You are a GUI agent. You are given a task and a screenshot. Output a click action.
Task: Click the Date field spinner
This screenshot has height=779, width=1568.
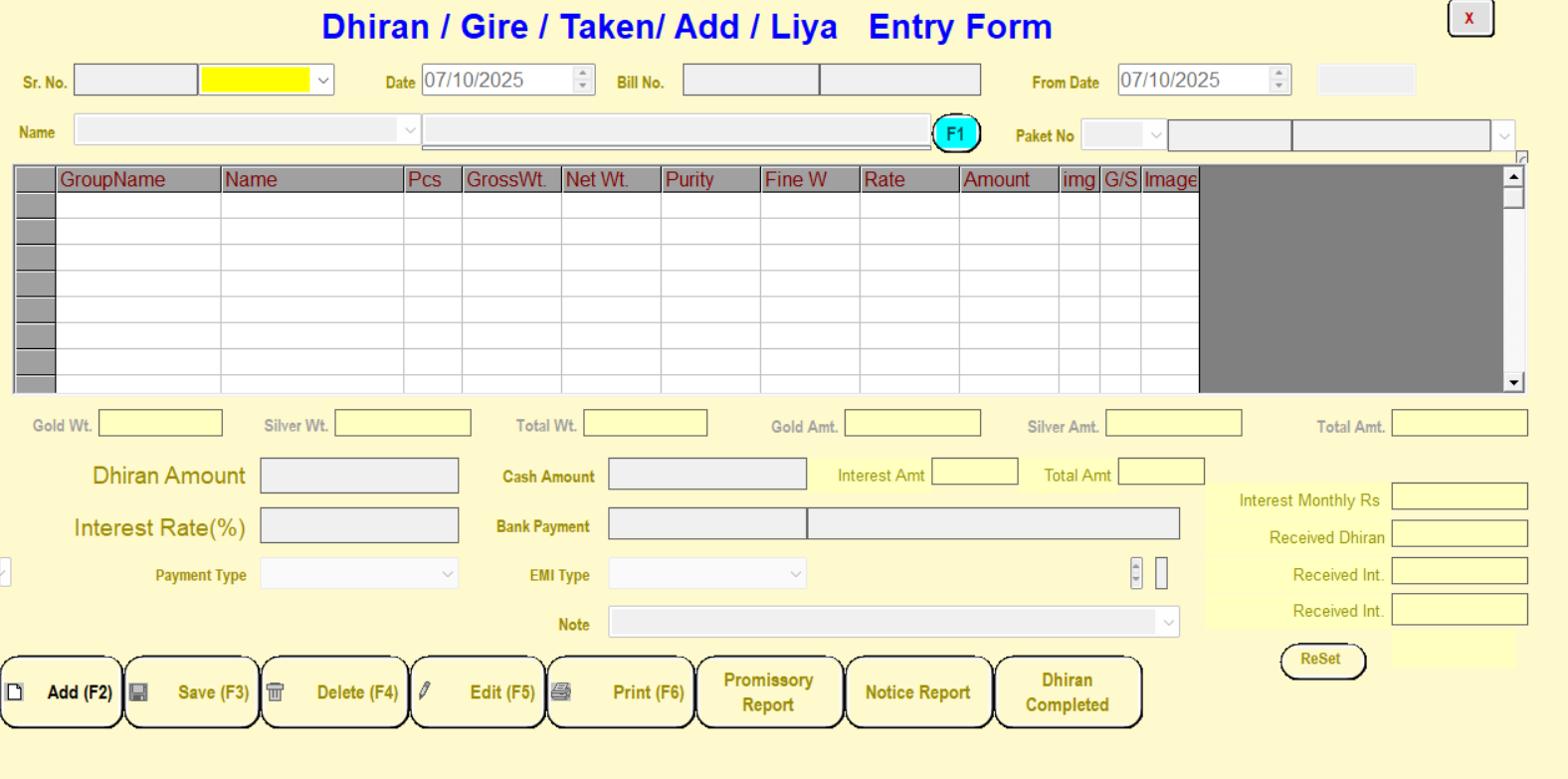582,80
